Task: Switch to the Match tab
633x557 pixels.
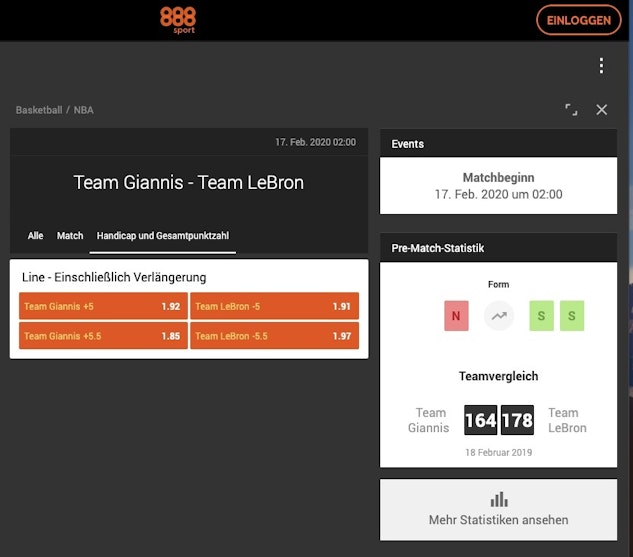Action: 70,236
